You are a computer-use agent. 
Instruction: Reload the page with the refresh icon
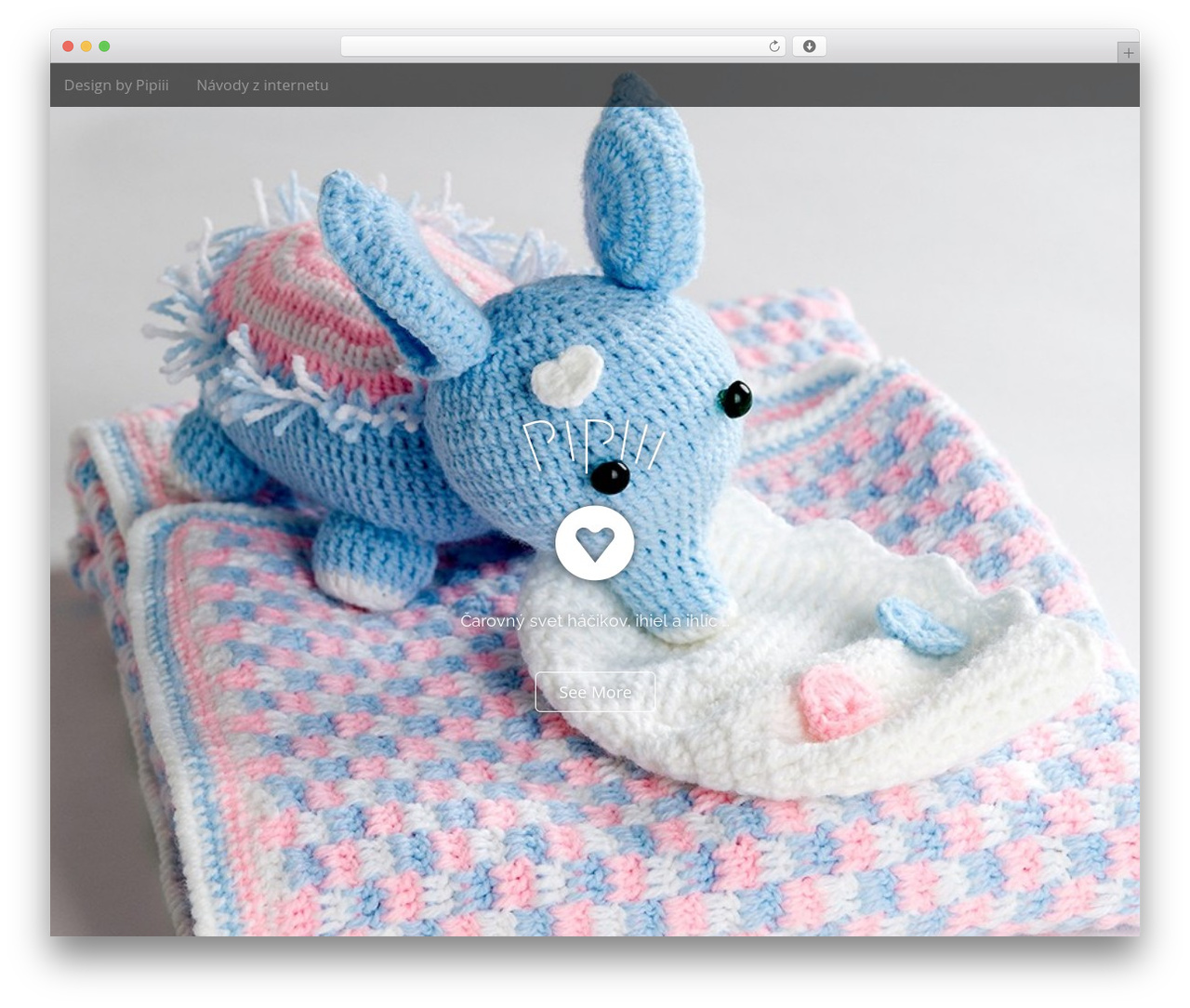tap(773, 46)
